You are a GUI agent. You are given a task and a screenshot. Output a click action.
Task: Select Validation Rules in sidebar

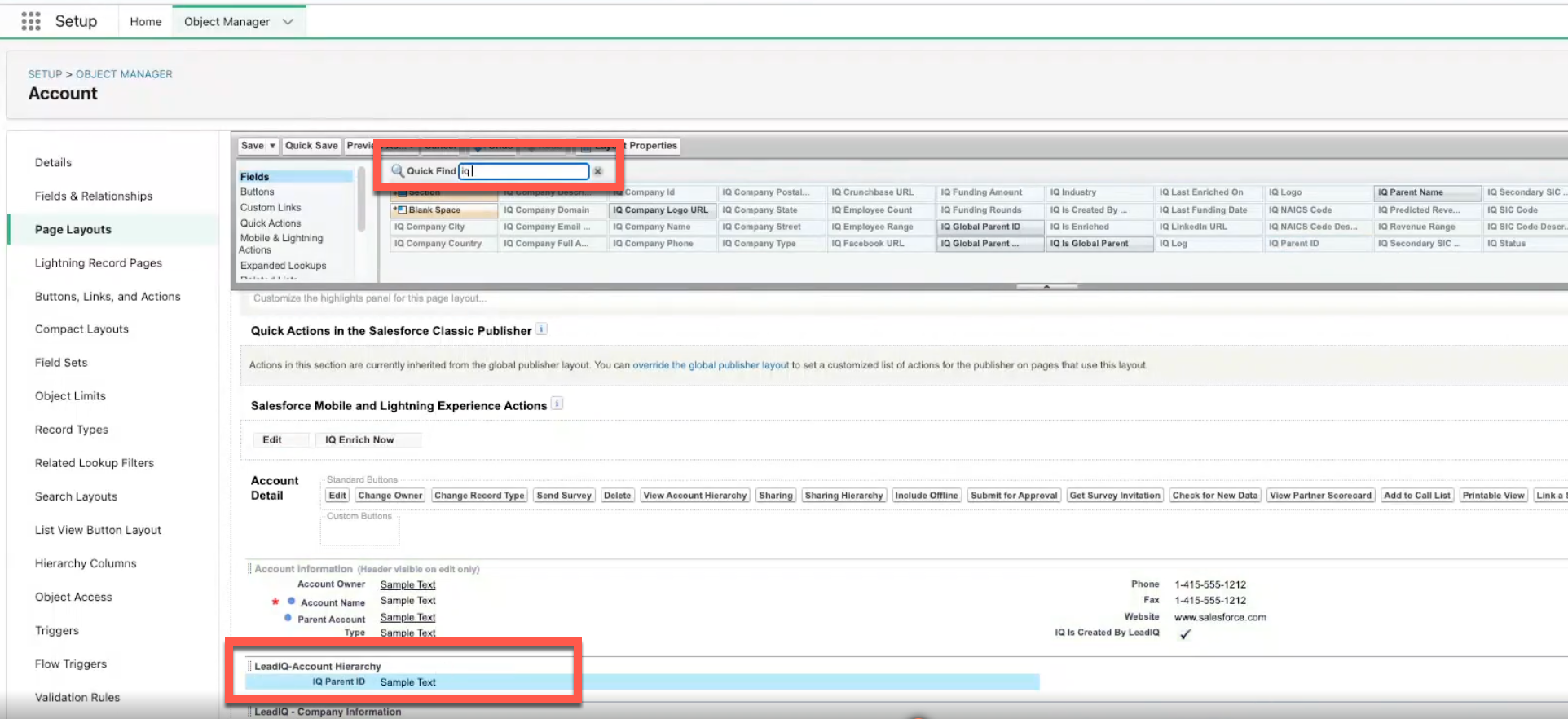tap(77, 697)
